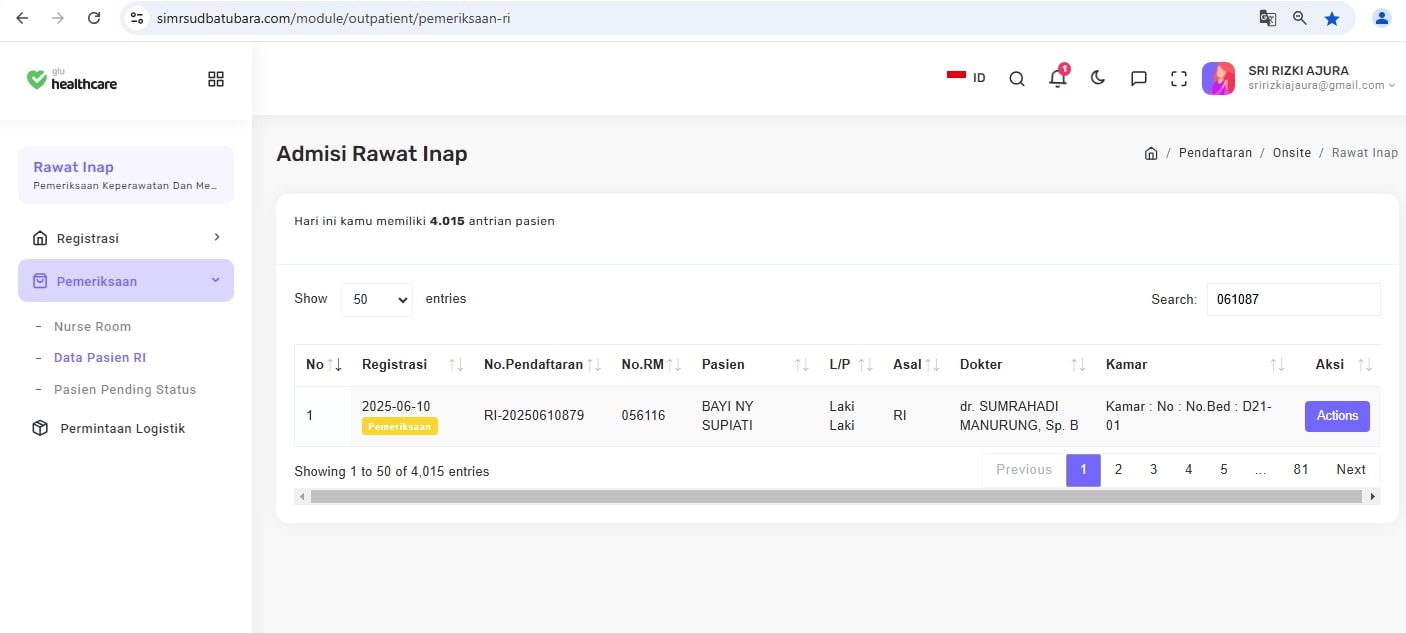Go back in browser history

[22, 18]
